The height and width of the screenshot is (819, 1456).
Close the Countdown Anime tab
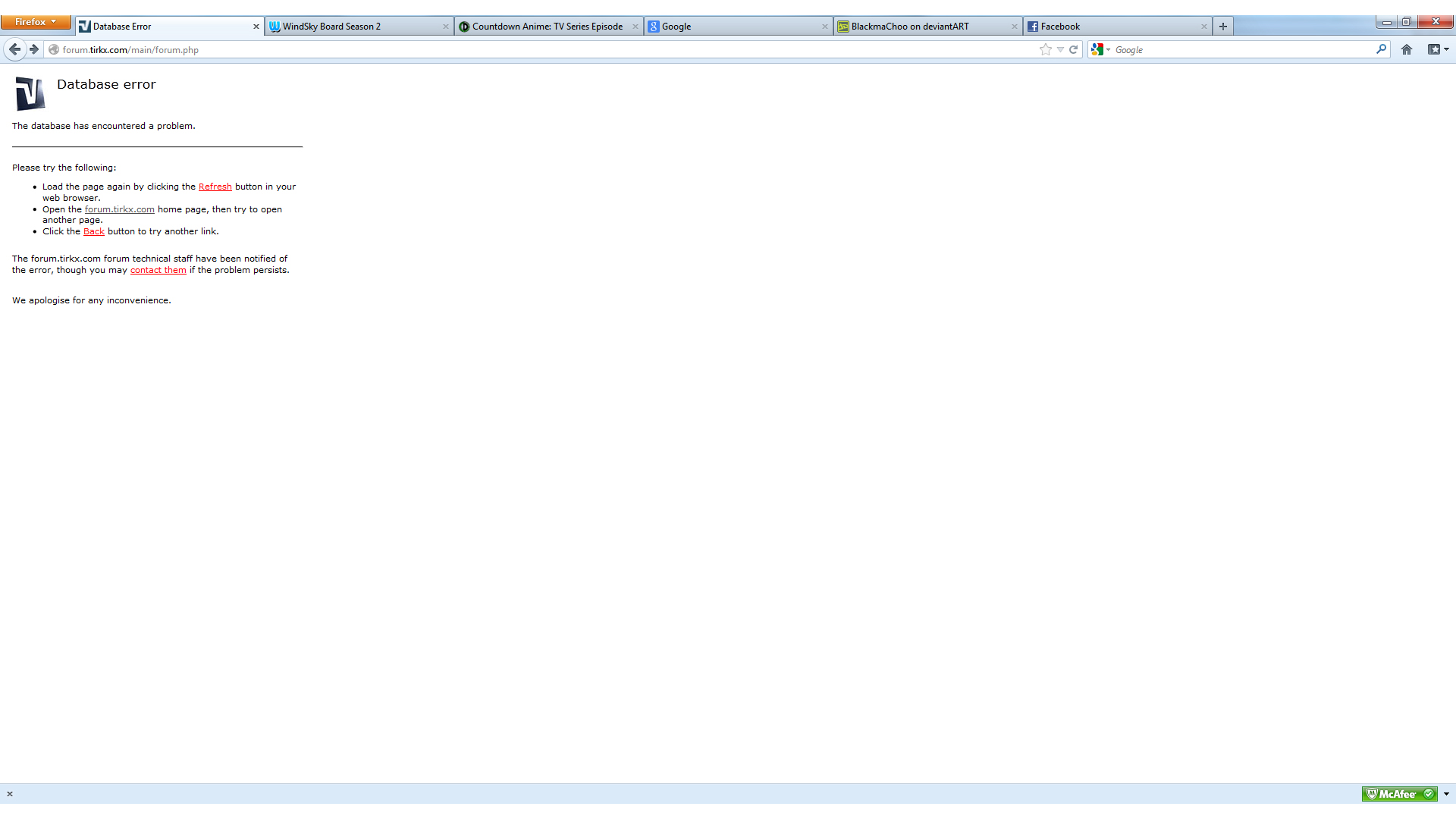coord(635,27)
